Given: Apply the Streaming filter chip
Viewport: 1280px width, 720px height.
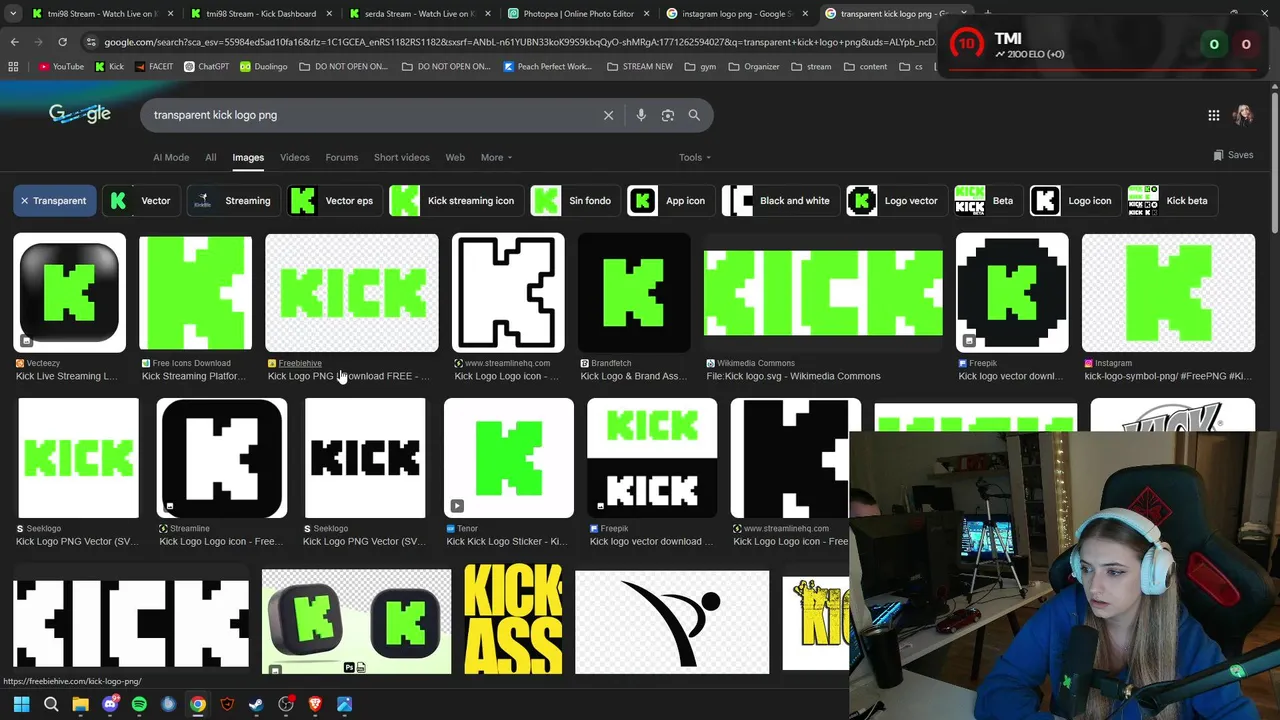Looking at the screenshot, I should click(232, 201).
